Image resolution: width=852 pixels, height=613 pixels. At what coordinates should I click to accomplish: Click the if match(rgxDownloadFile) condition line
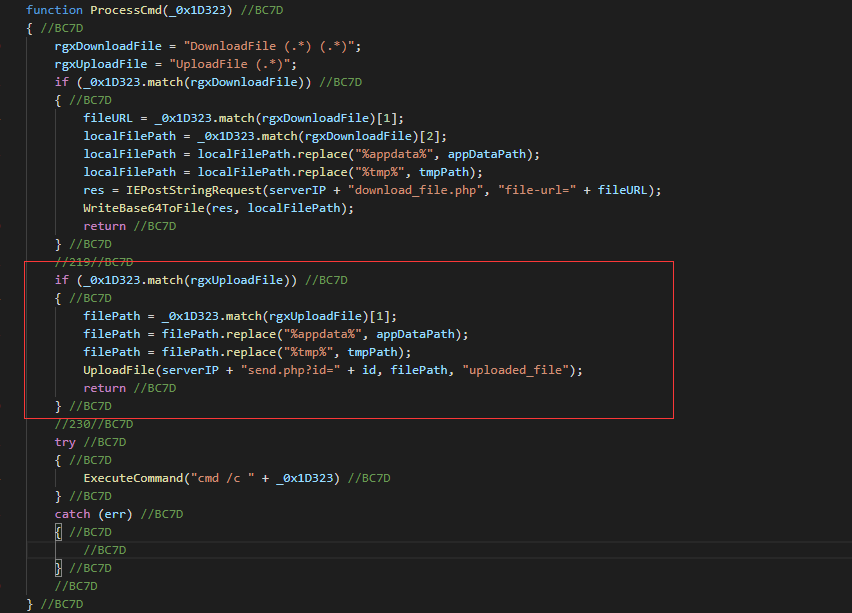pos(208,82)
